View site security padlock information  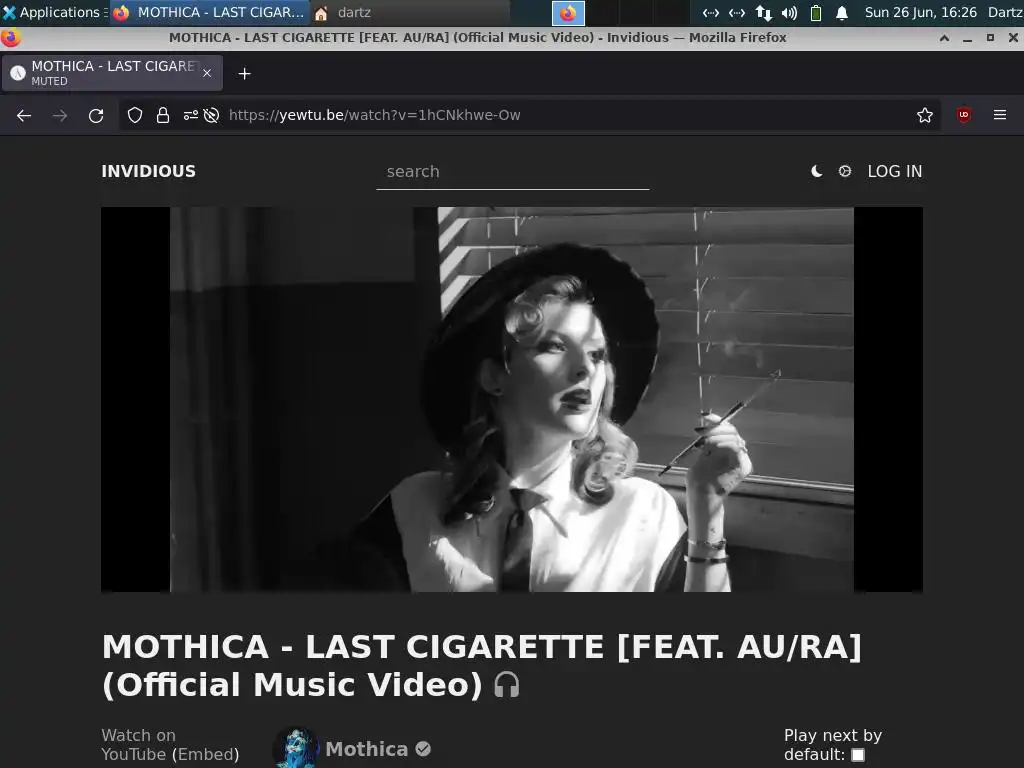tap(163, 116)
